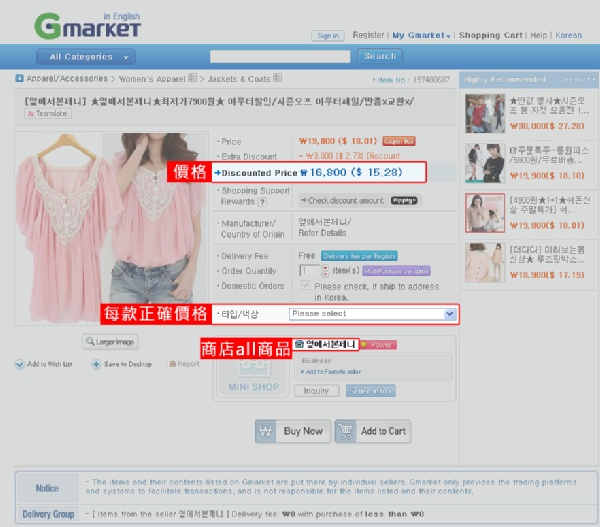Add item to Wish List
The width and height of the screenshot is (600, 527).
click(x=43, y=364)
